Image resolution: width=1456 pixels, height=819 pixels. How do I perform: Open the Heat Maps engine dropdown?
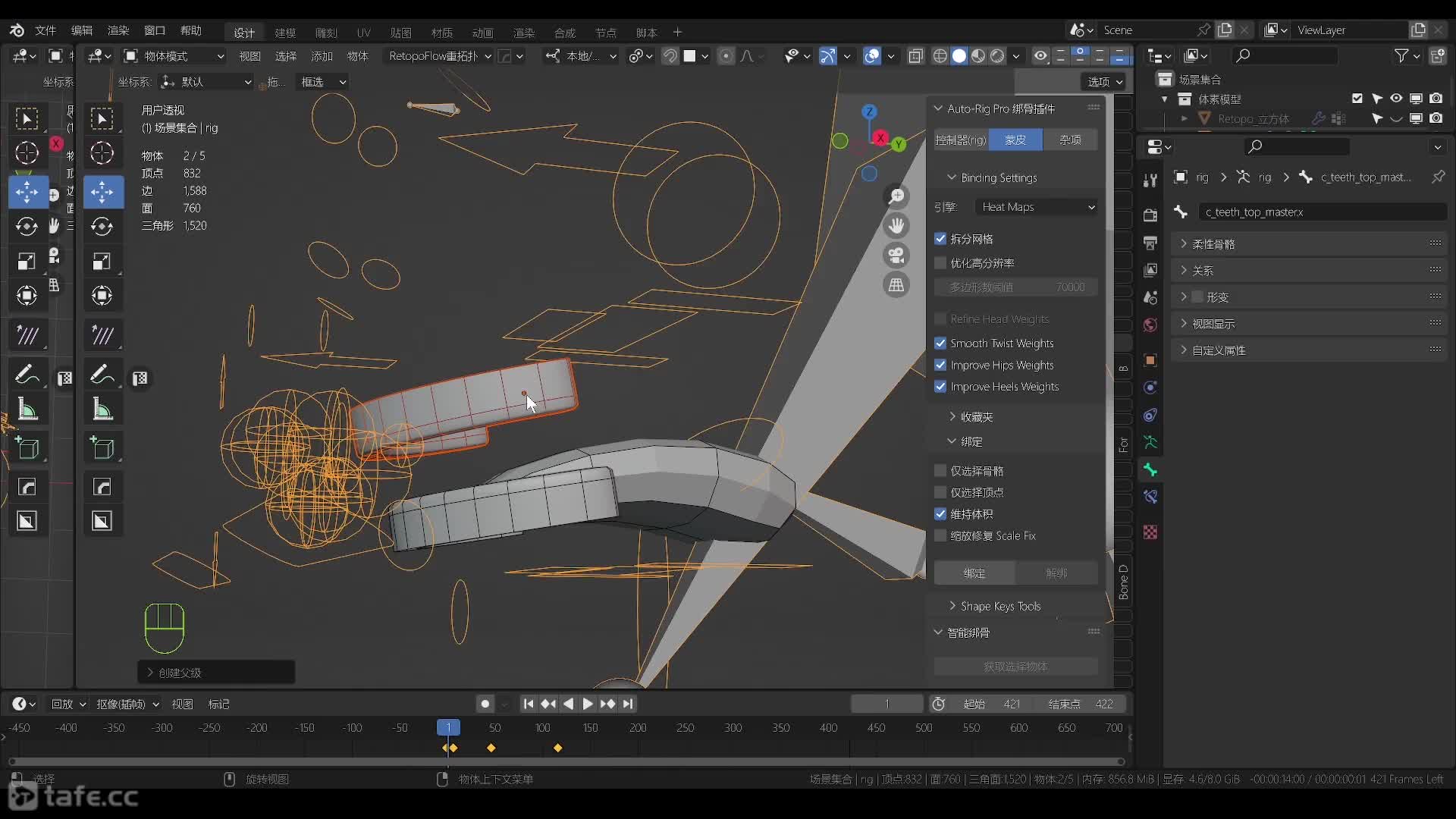pyautogui.click(x=1037, y=207)
